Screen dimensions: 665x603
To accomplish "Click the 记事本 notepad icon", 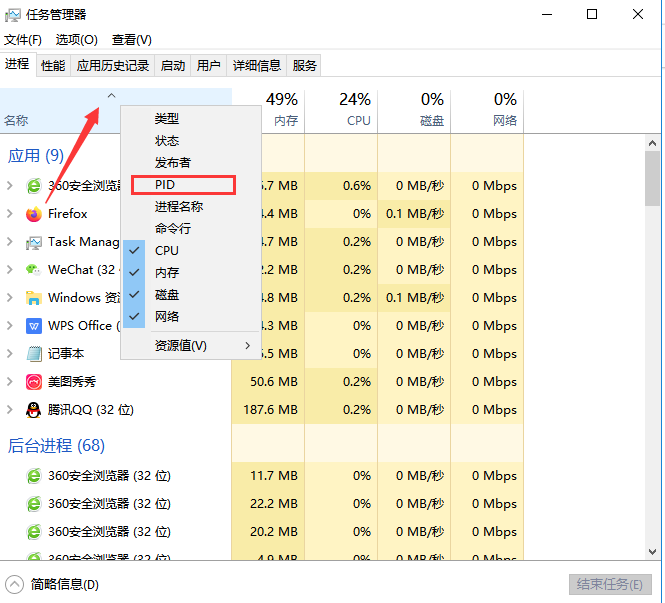I will tap(34, 354).
